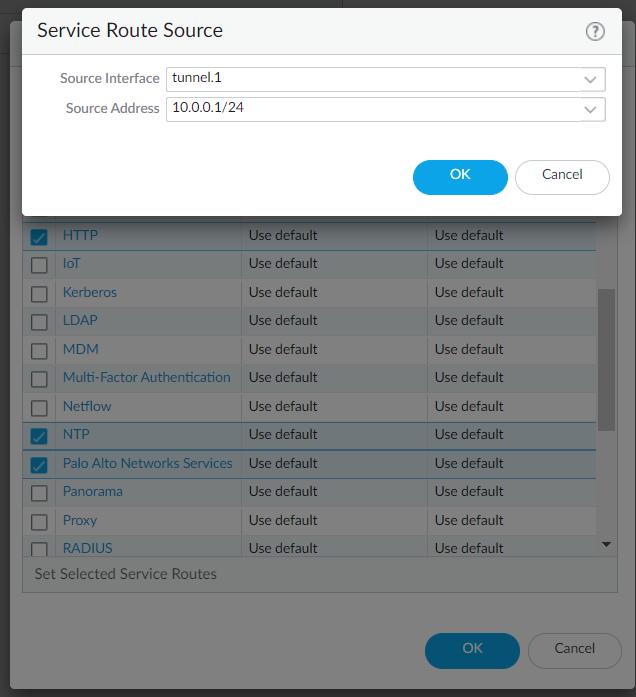Screen dimensions: 636x697
Task: Check the Proxy service checkbox
Action: [39, 522]
